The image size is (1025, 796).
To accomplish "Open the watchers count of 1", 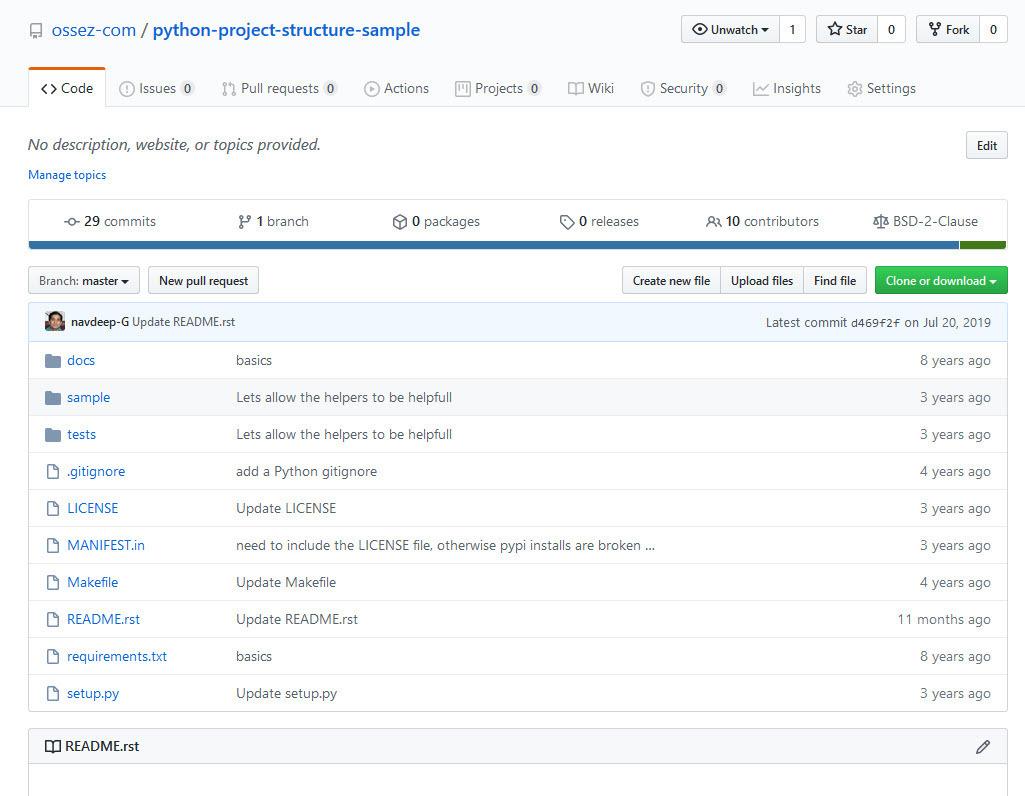I will point(792,29).
